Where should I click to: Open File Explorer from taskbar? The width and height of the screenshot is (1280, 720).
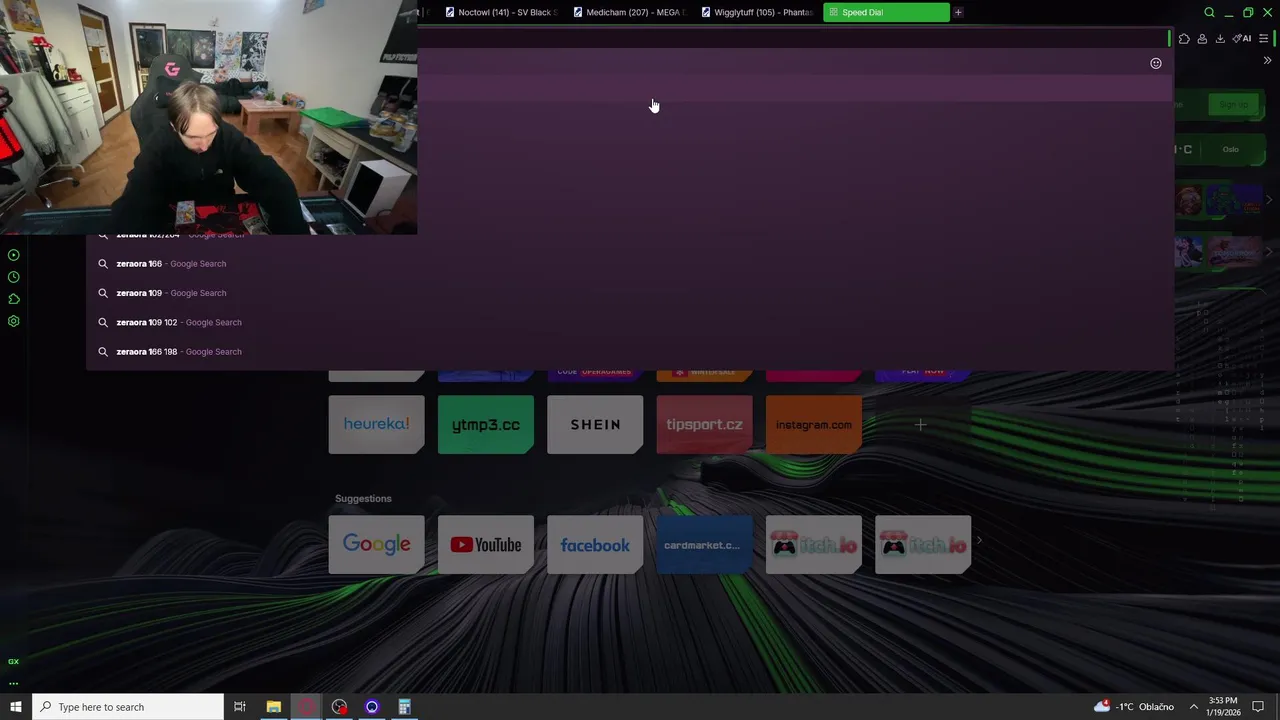(273, 707)
